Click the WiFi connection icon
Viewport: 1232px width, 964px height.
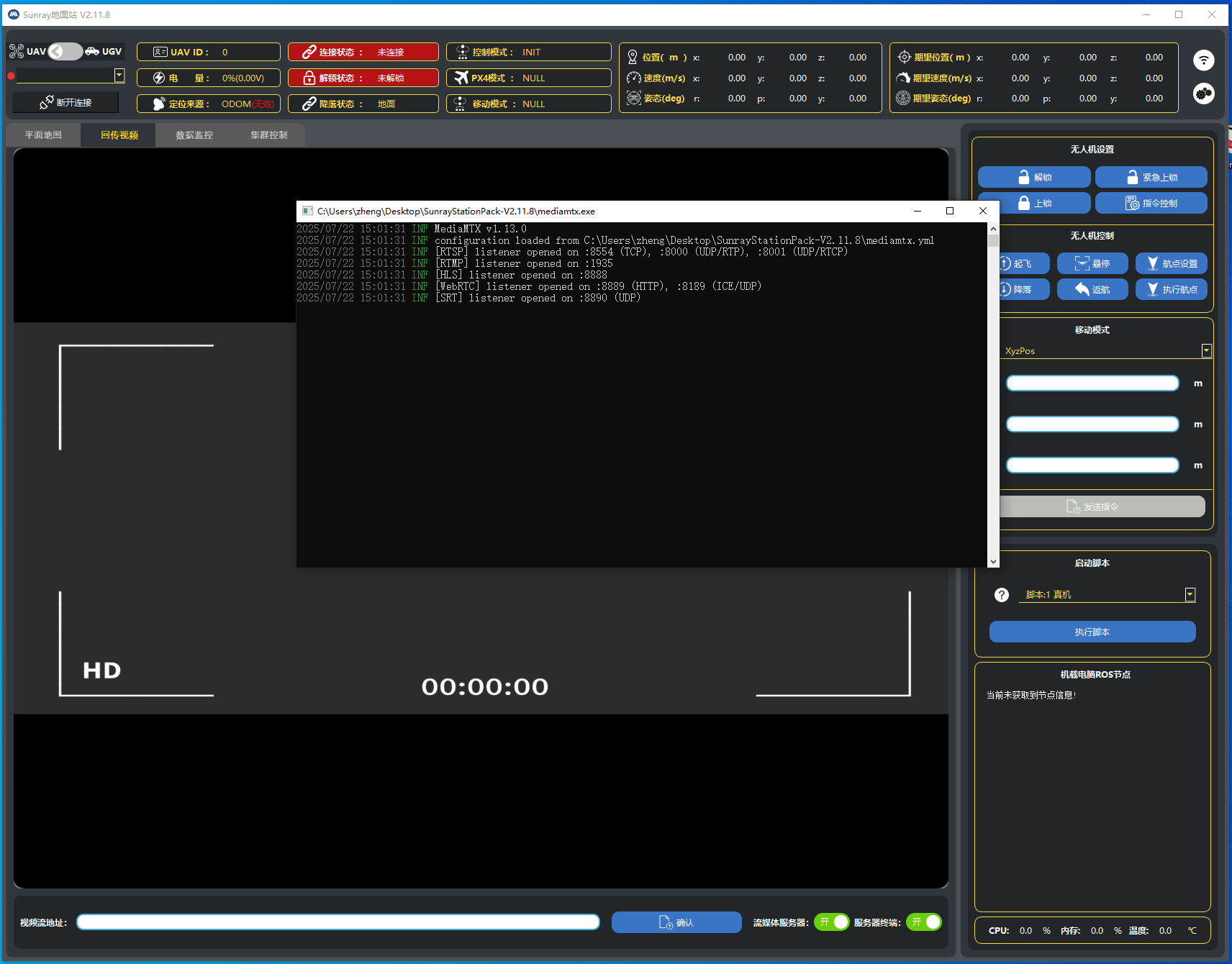point(1203,60)
